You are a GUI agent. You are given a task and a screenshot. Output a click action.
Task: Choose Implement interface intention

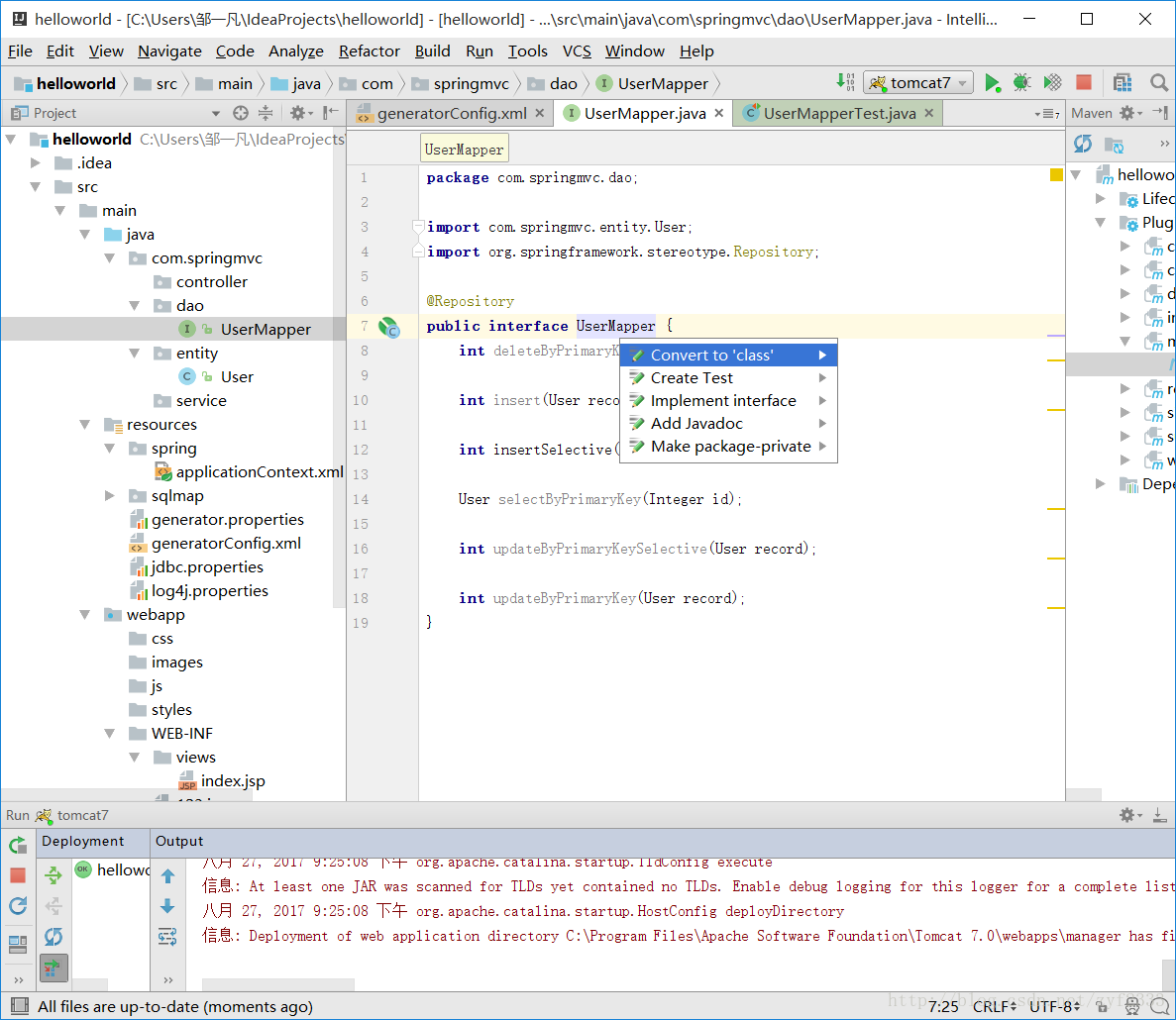(728, 400)
